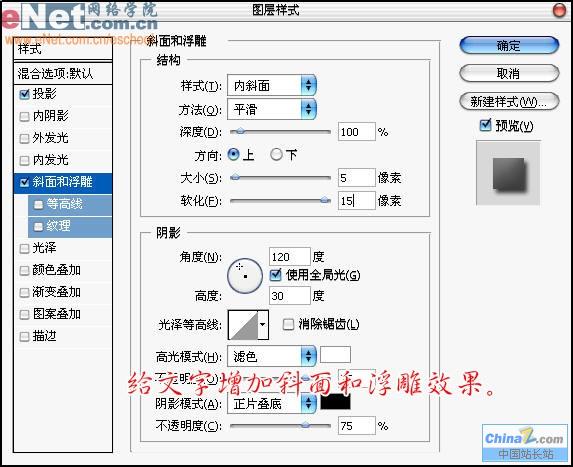Toggle 使用全局光 (Use Global Light) checkbox
The image size is (573, 467).
coord(275,275)
